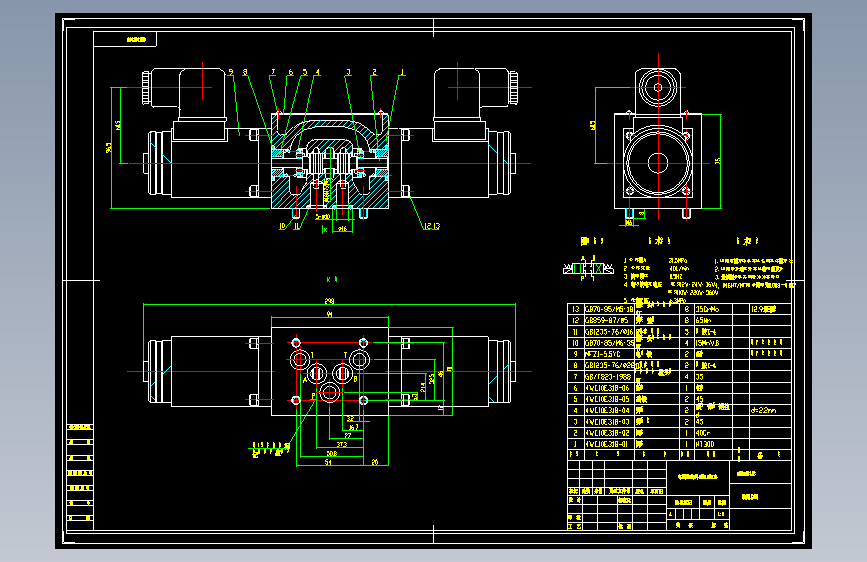Select parts list cell 4WE10E31B-04
Image resolution: width=867 pixels, height=562 pixels.
pyautogui.click(x=607, y=410)
